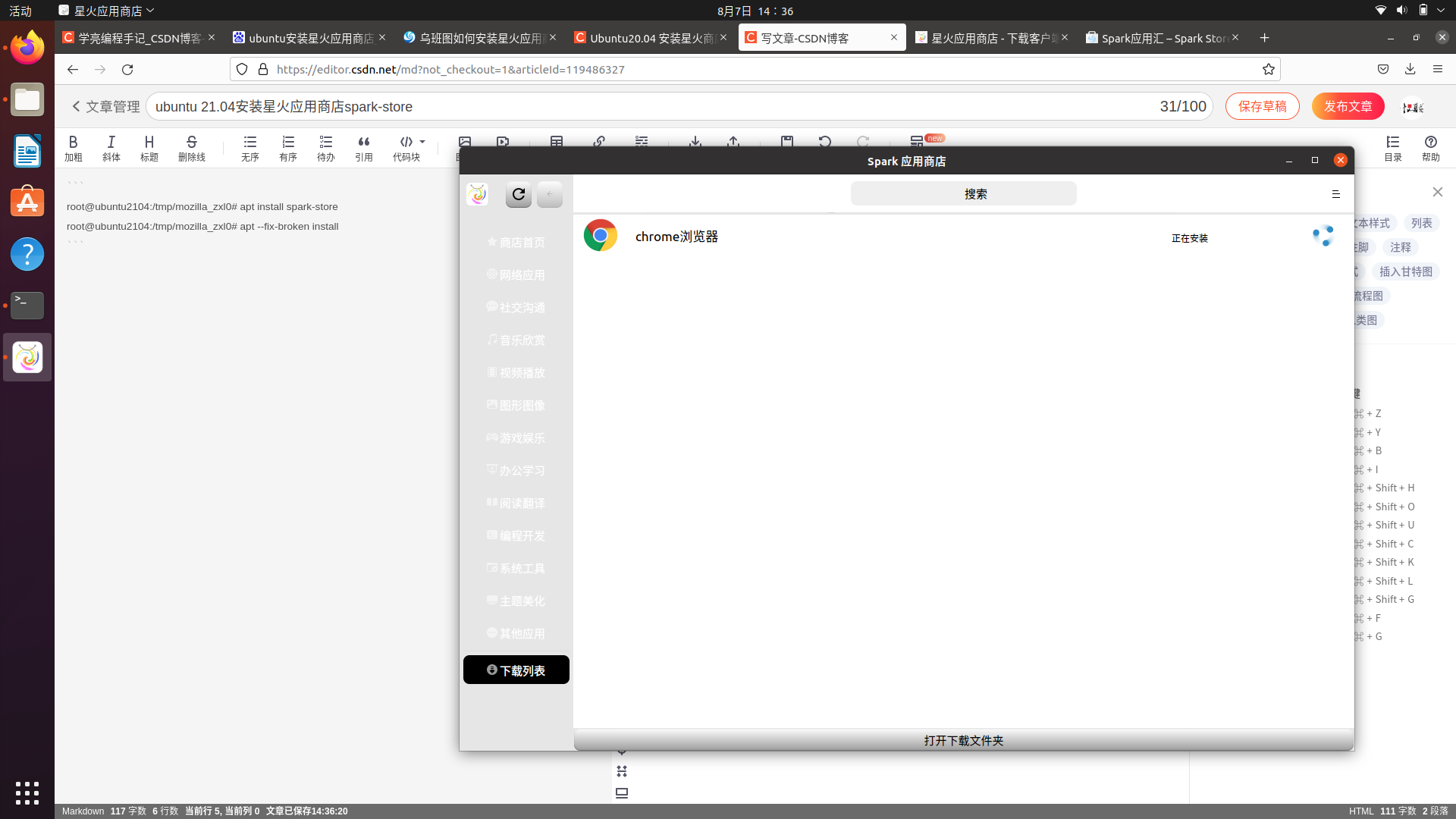Screen dimensions: 1456x819
Task: Click the redo icon in editor toolbar
Action: click(x=862, y=141)
